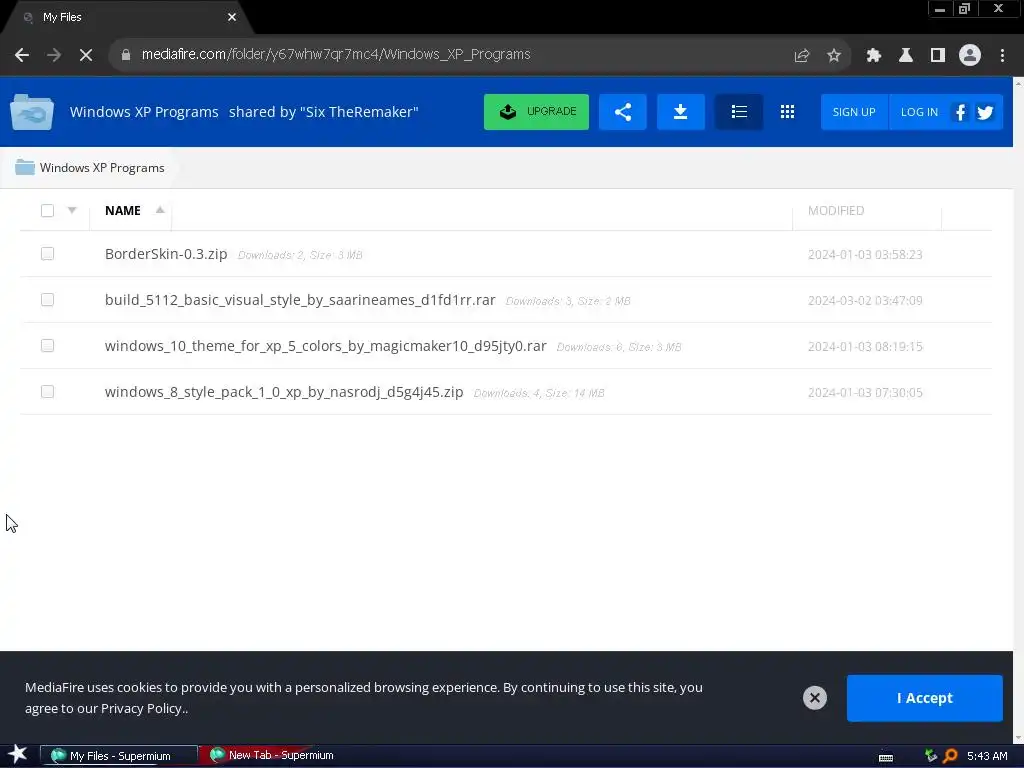
Task: Open the flask experiments icon
Action: [906, 56]
